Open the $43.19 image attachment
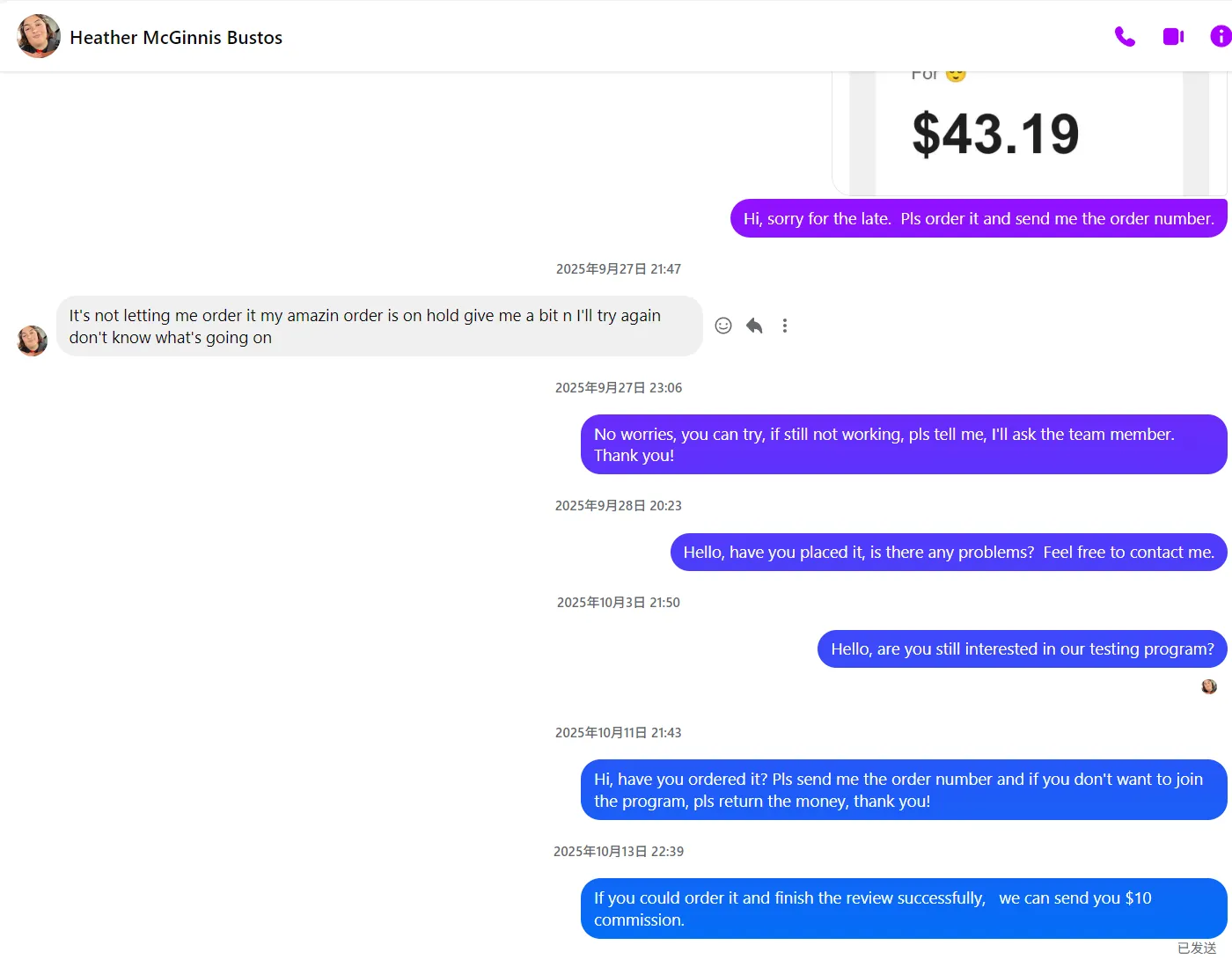The image size is (1232, 967). [1028, 134]
